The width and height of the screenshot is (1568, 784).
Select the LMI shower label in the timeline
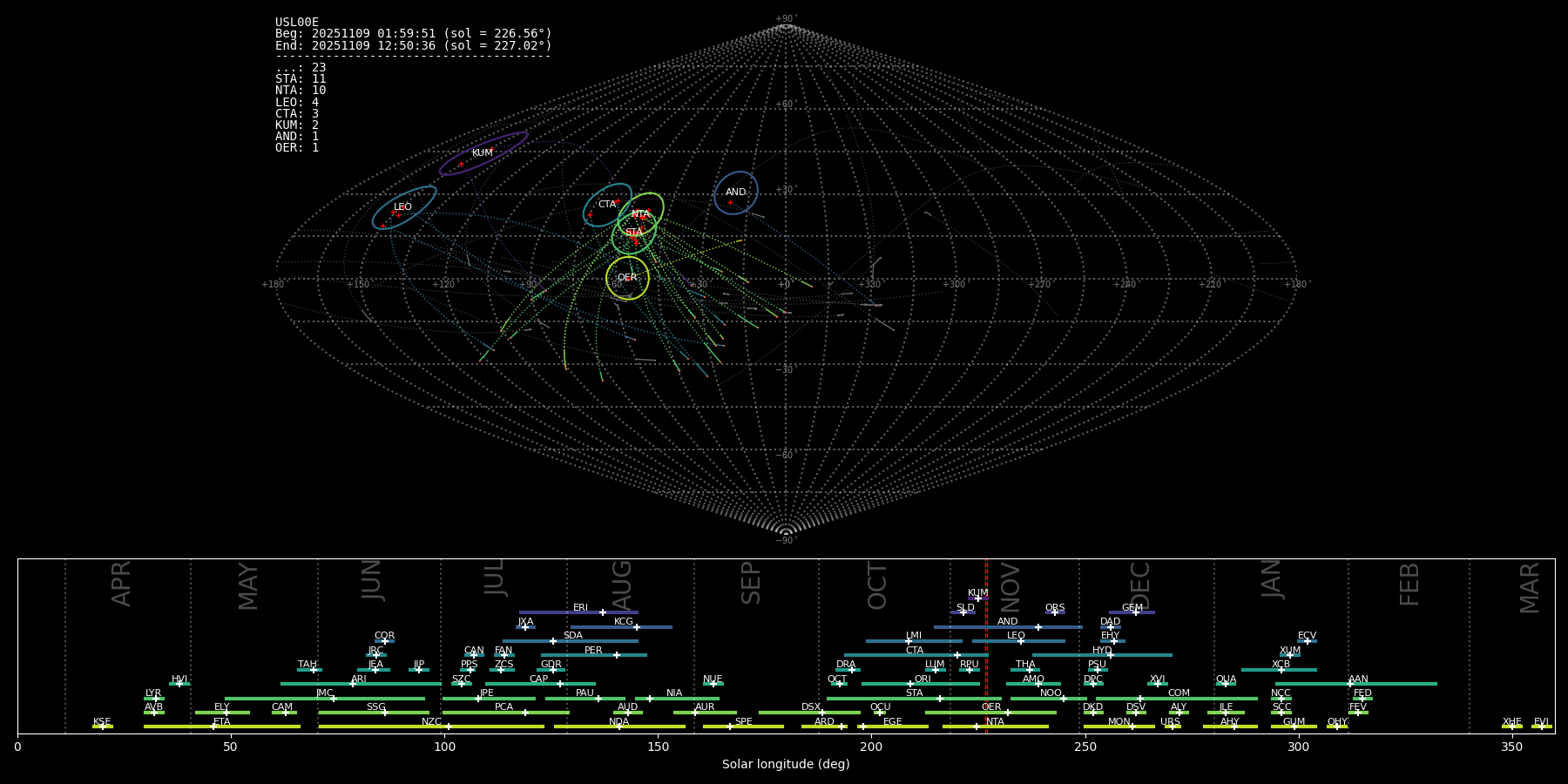tap(914, 636)
